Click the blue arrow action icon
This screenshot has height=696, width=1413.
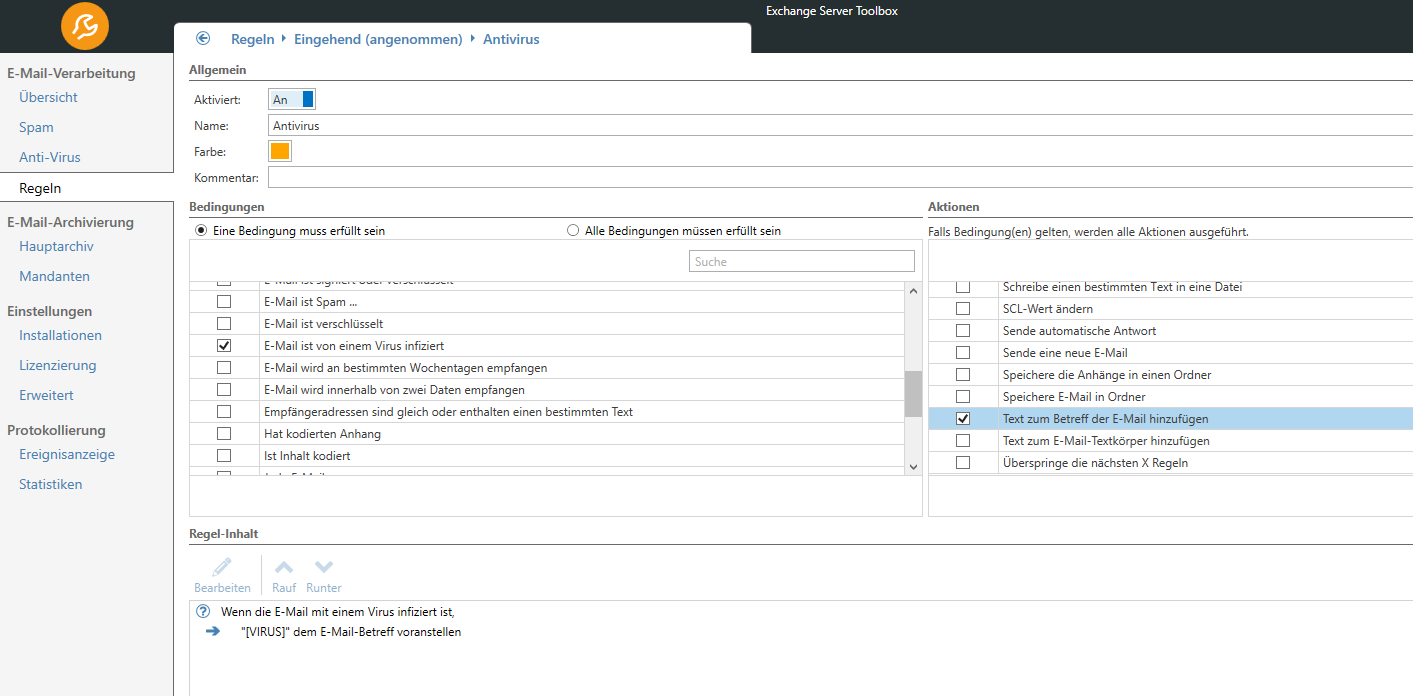click(x=212, y=632)
